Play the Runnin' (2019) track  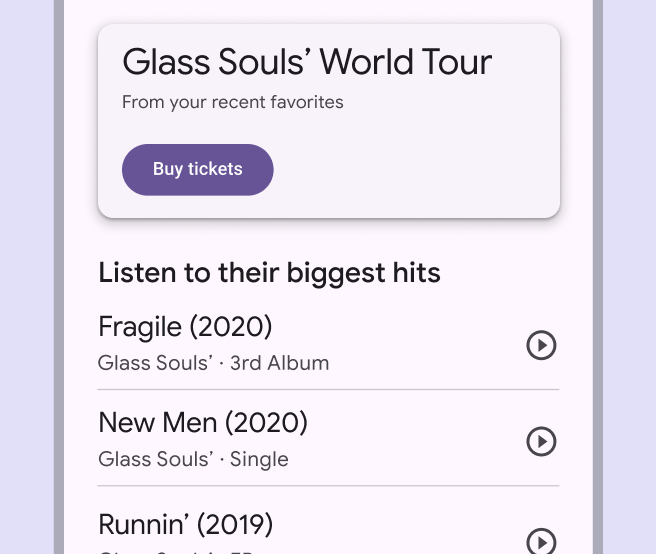(x=541, y=541)
